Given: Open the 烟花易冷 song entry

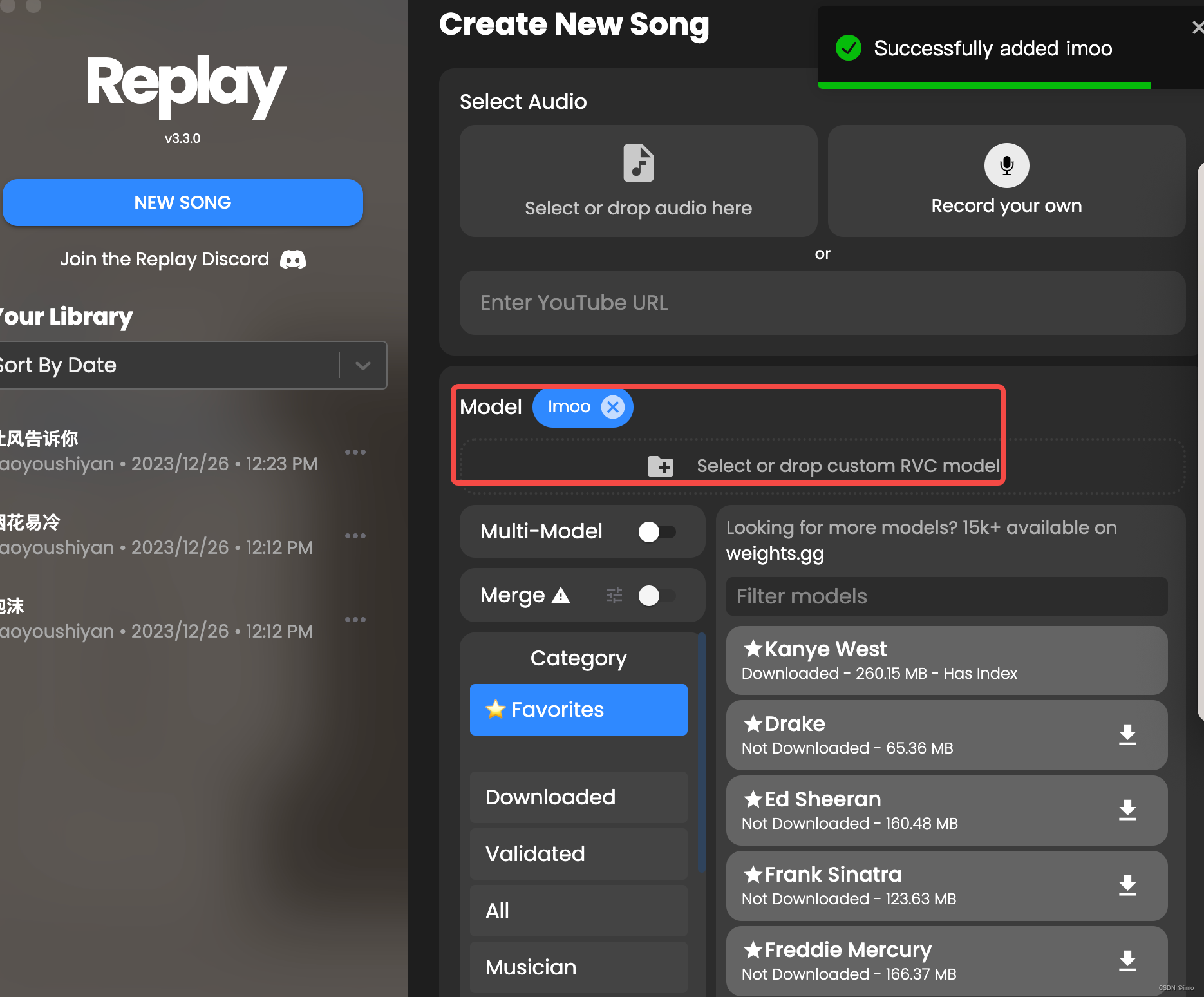Looking at the screenshot, I should click(156, 535).
